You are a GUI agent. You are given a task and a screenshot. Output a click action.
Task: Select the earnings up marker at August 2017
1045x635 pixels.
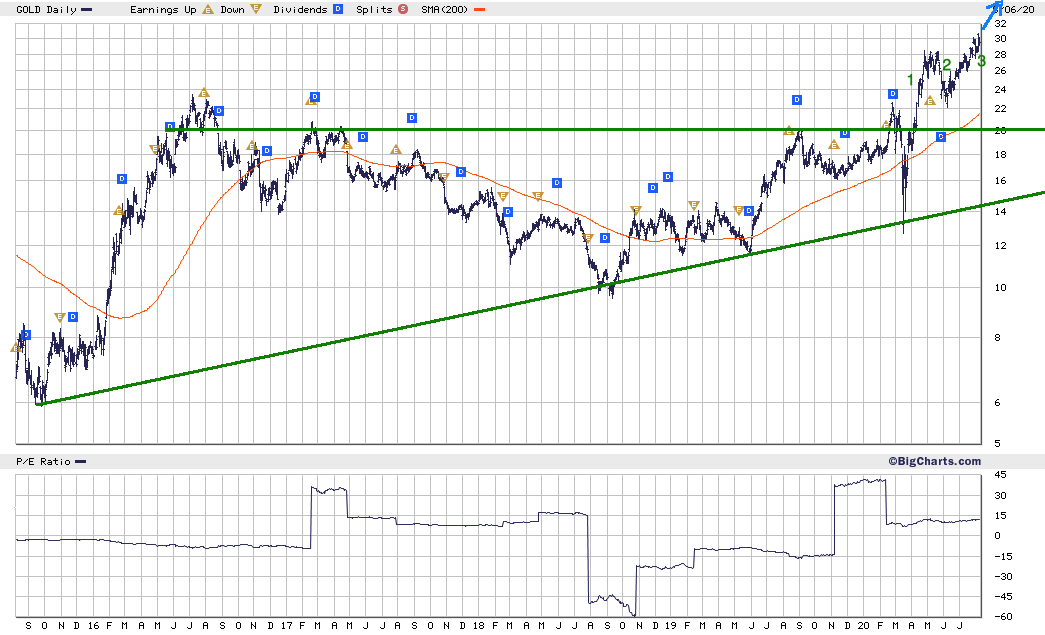click(396, 150)
